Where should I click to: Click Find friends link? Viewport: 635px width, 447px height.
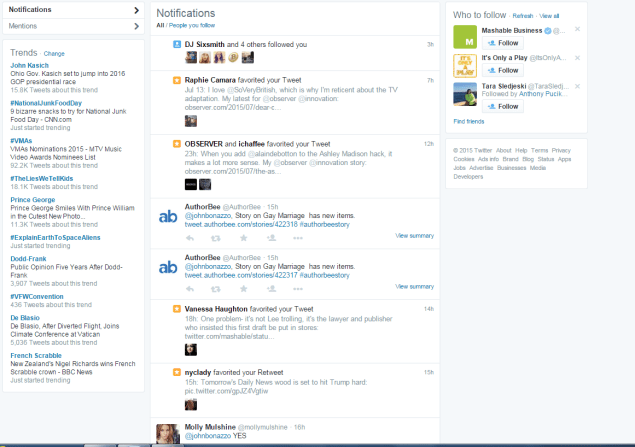(x=469, y=121)
